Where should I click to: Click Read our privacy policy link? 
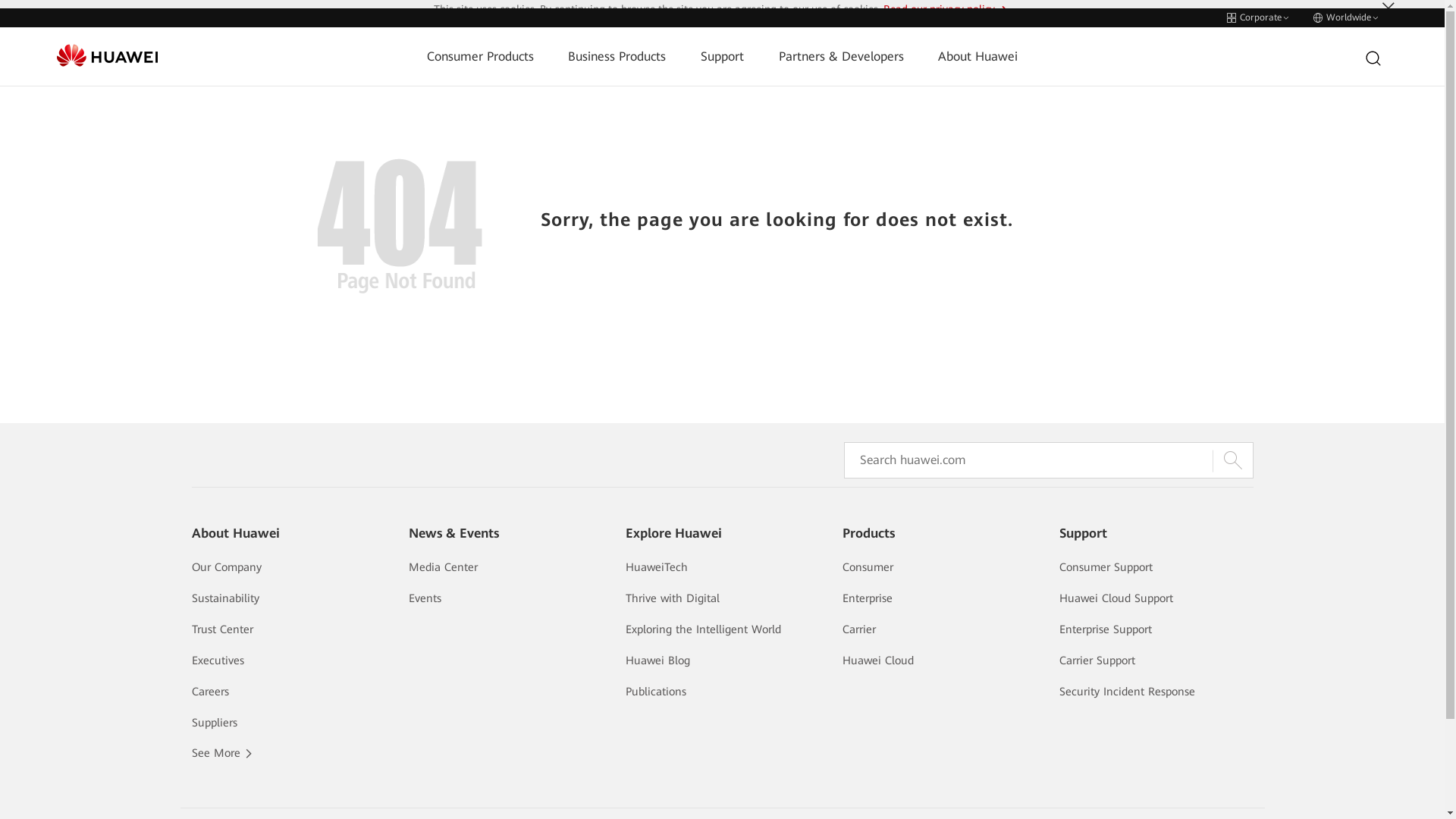click(x=940, y=8)
